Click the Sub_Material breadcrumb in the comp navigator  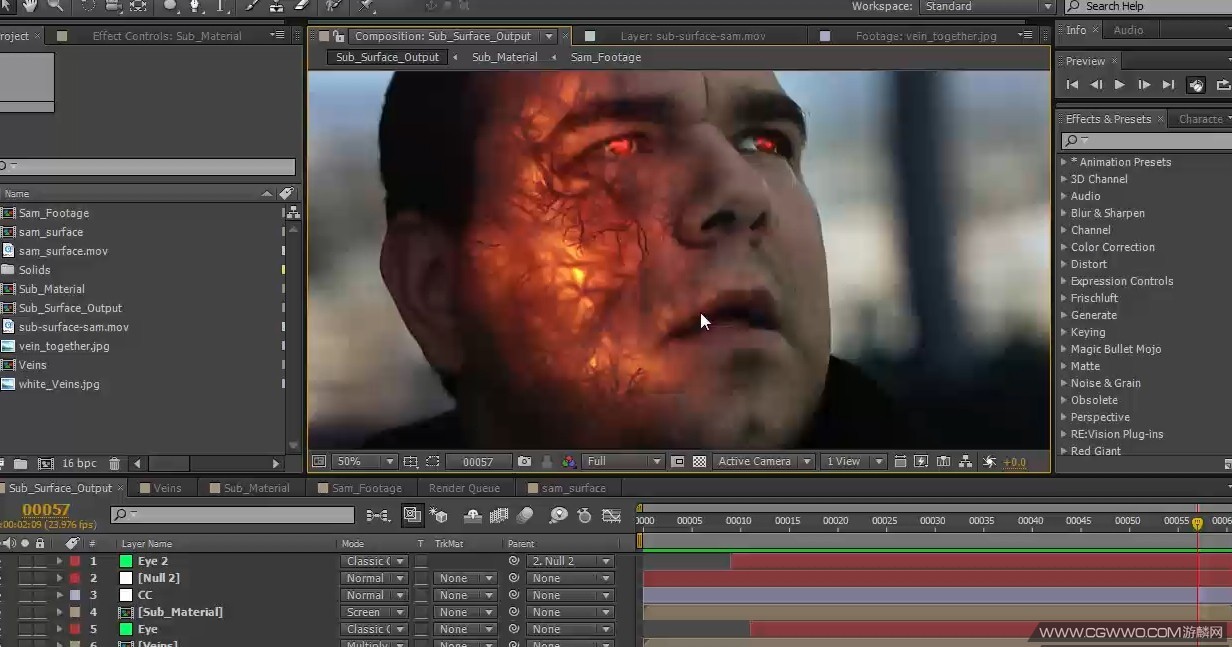coord(504,57)
